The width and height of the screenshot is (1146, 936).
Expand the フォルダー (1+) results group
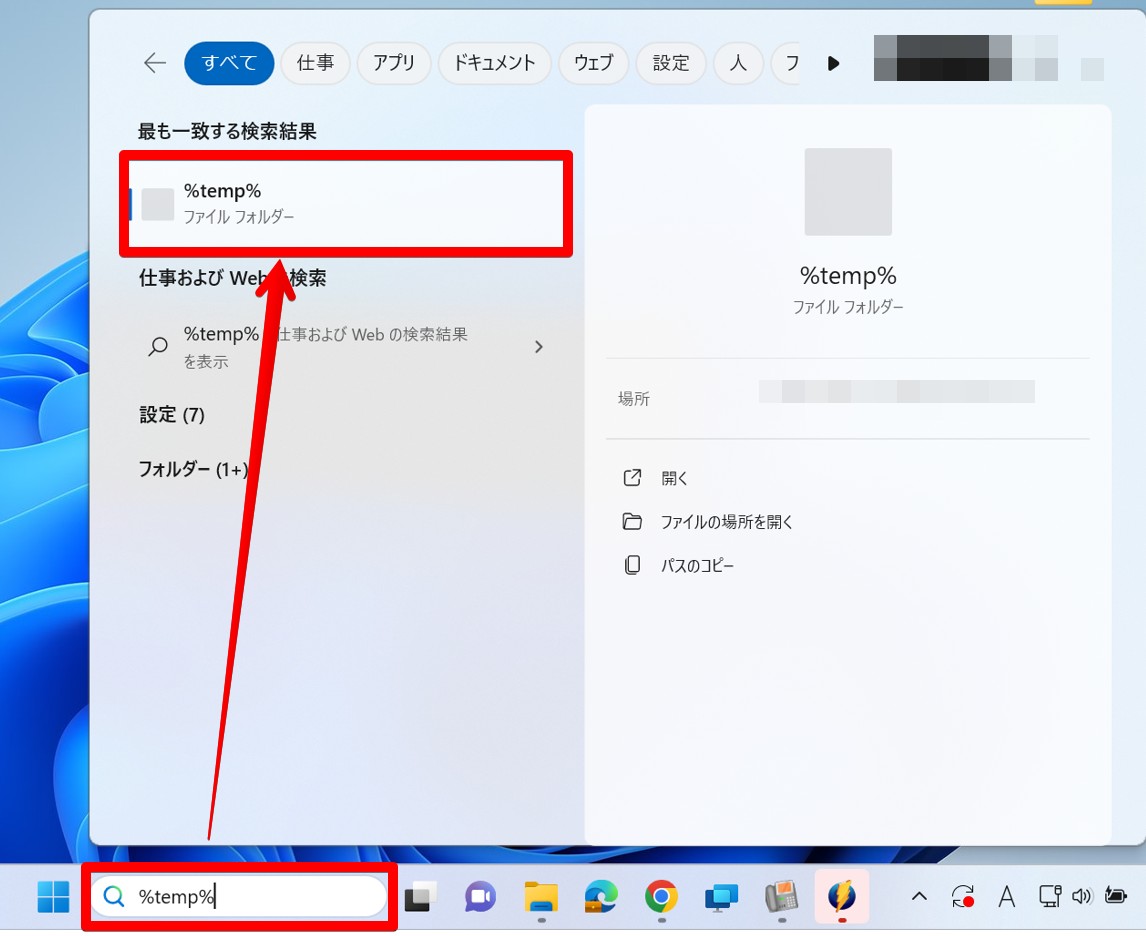pos(194,469)
